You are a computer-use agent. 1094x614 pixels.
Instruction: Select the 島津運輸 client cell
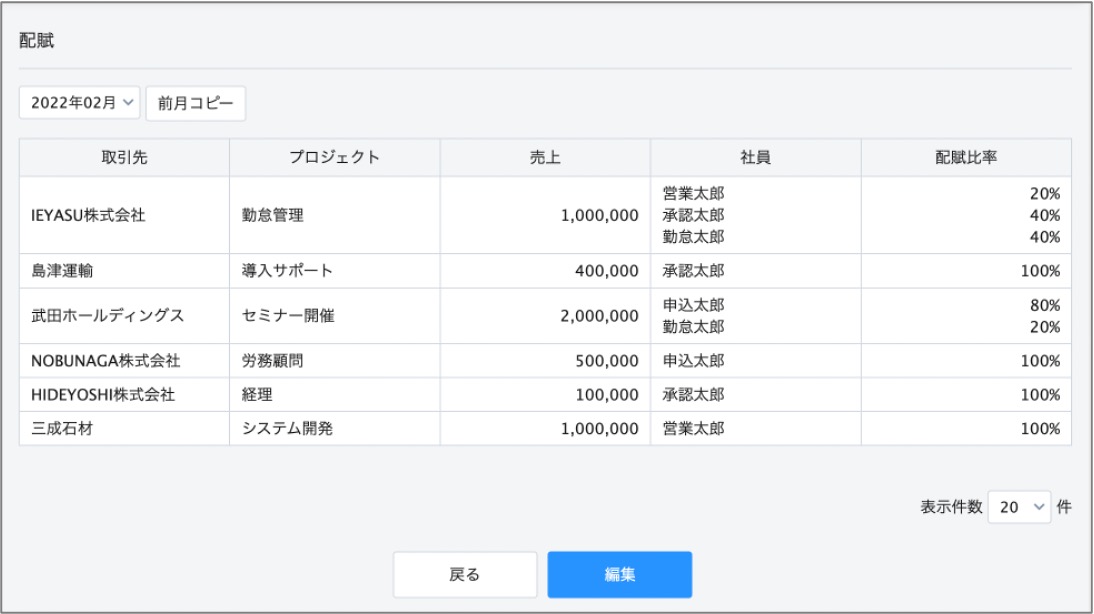(x=124, y=271)
